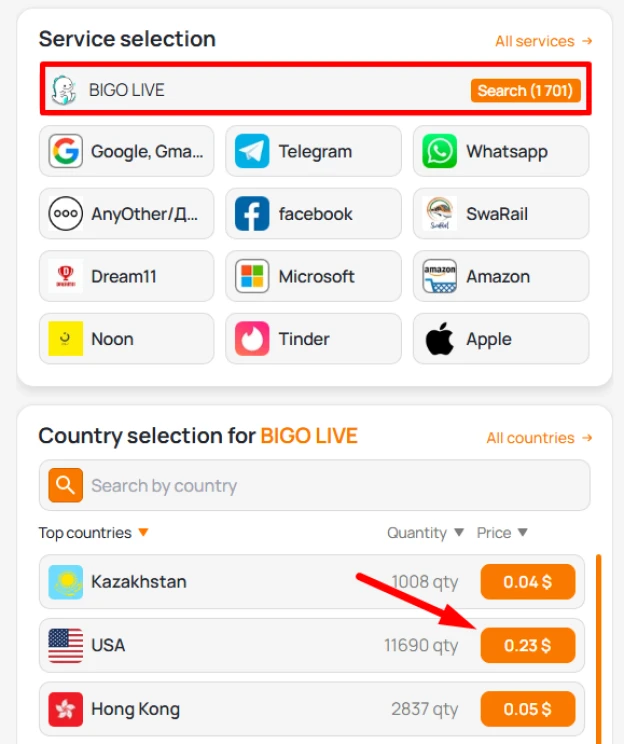This screenshot has height=744, width=624.
Task: Choose the Whatsapp service icon
Action: pos(439,151)
